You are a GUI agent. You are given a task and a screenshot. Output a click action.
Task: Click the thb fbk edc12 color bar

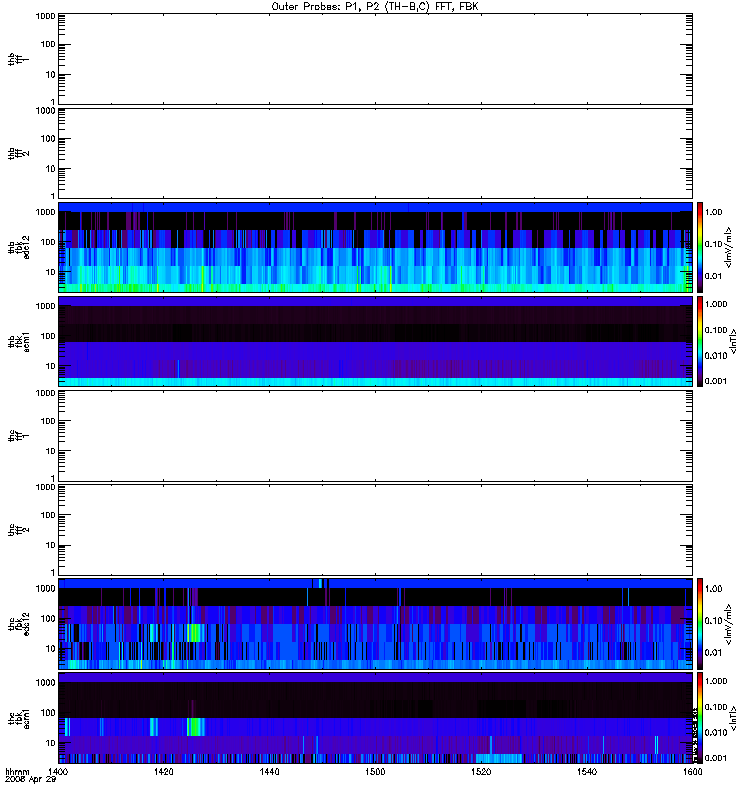click(700, 247)
